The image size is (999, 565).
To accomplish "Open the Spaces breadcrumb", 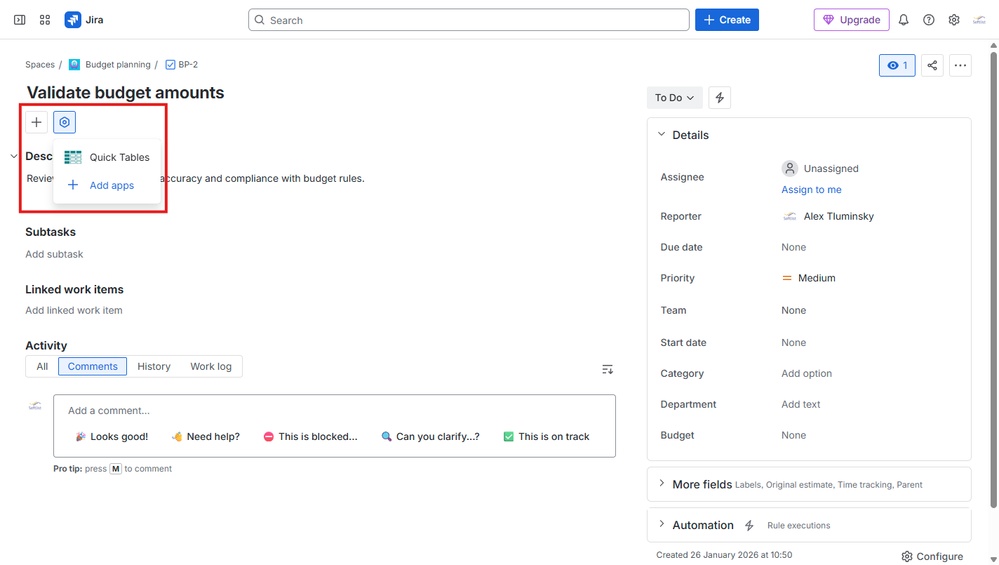I will [x=40, y=64].
